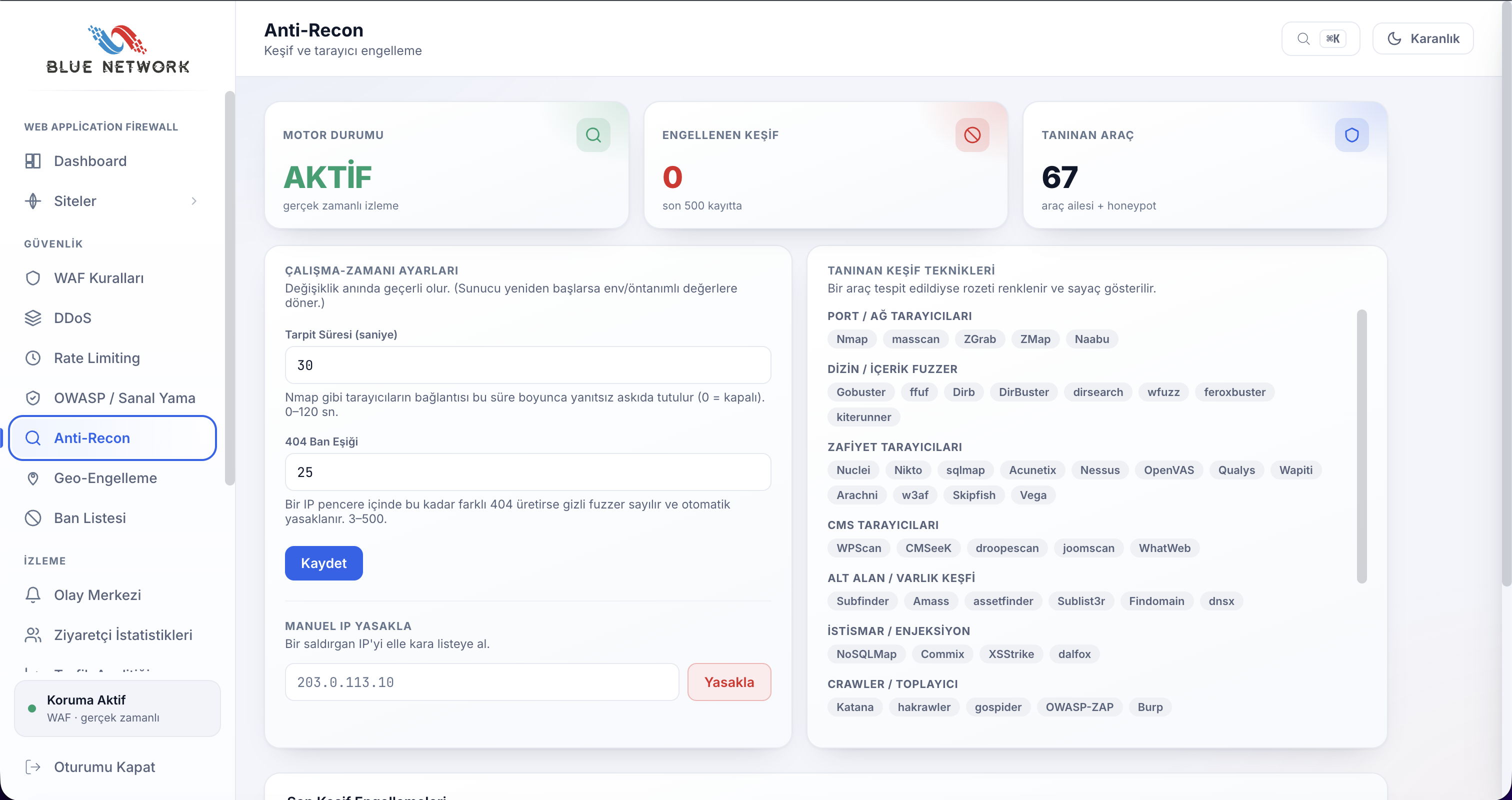
Task: Click the WAF Kuralları shield icon
Action: point(33,277)
